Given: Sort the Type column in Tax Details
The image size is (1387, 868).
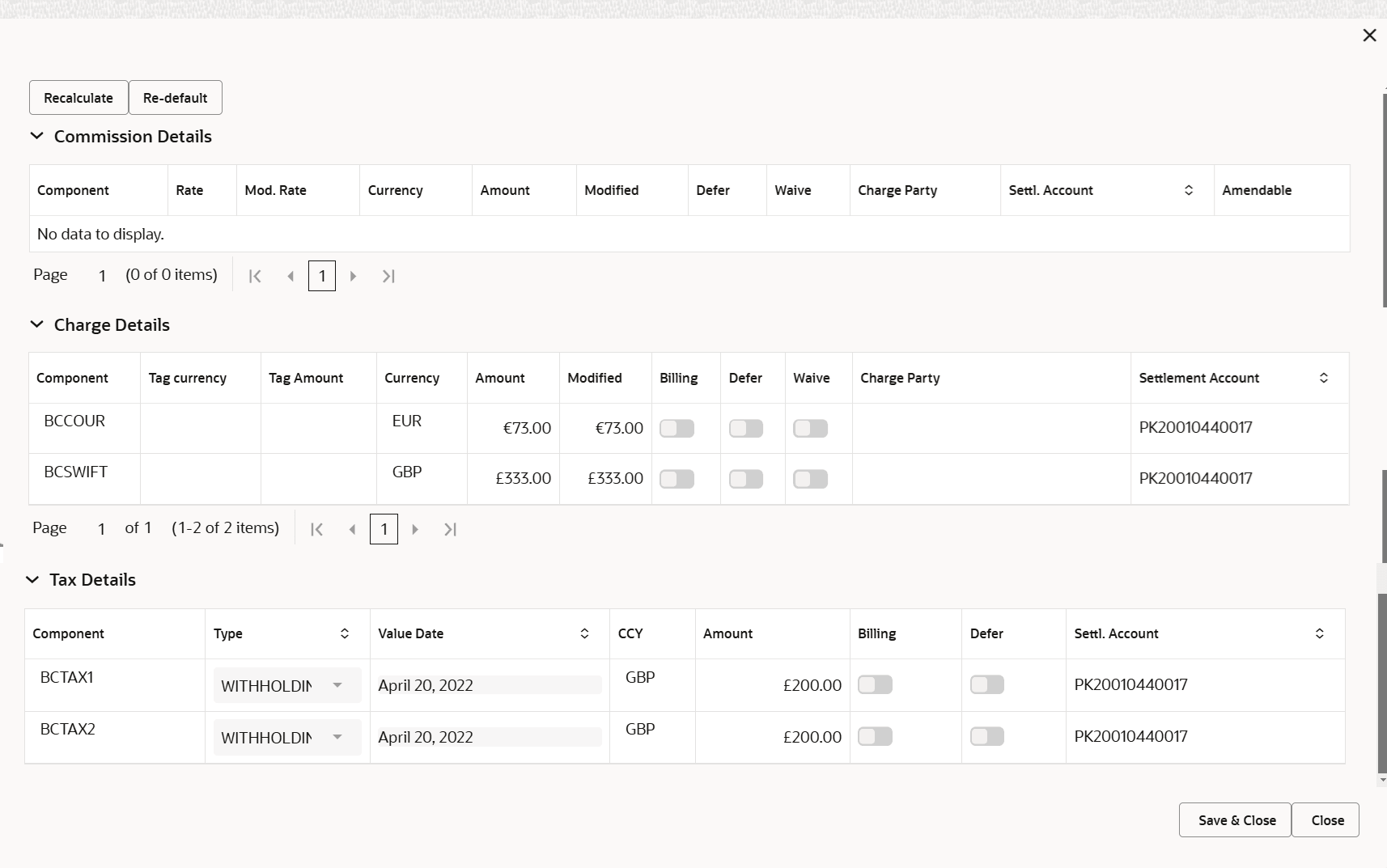Looking at the screenshot, I should click(x=344, y=633).
